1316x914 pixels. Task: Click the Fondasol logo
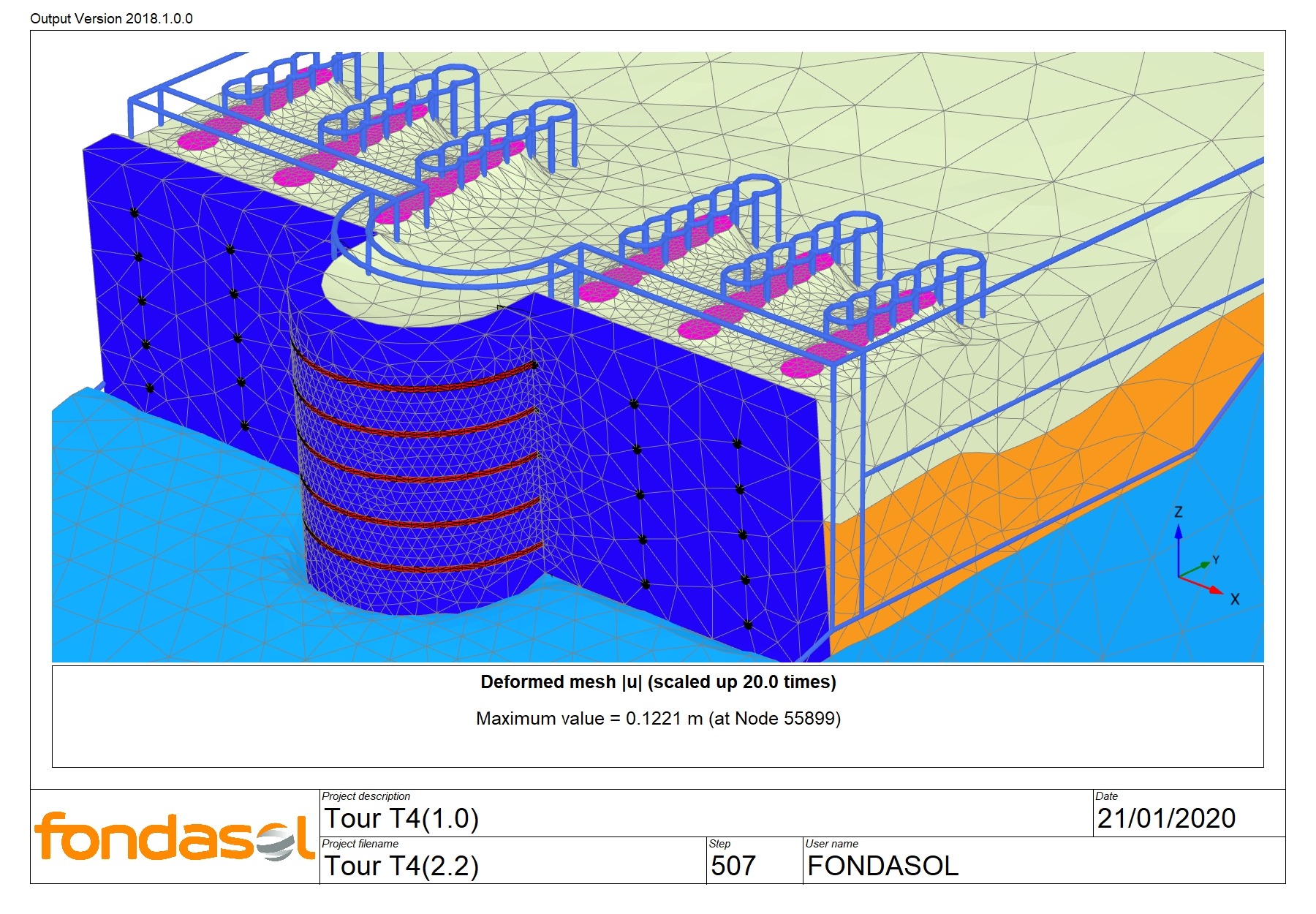[174, 836]
